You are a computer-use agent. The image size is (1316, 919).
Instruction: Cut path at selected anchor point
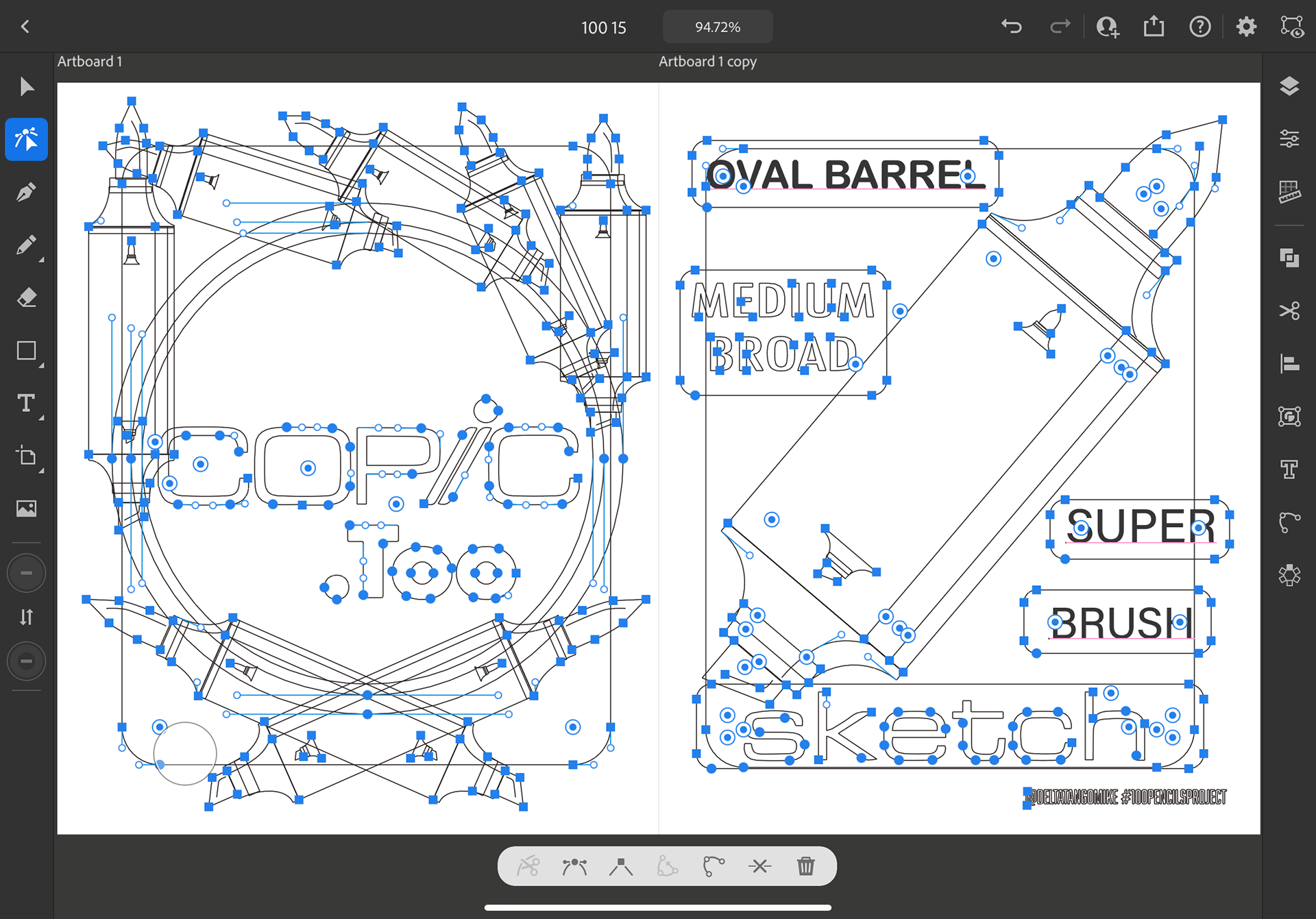528,866
